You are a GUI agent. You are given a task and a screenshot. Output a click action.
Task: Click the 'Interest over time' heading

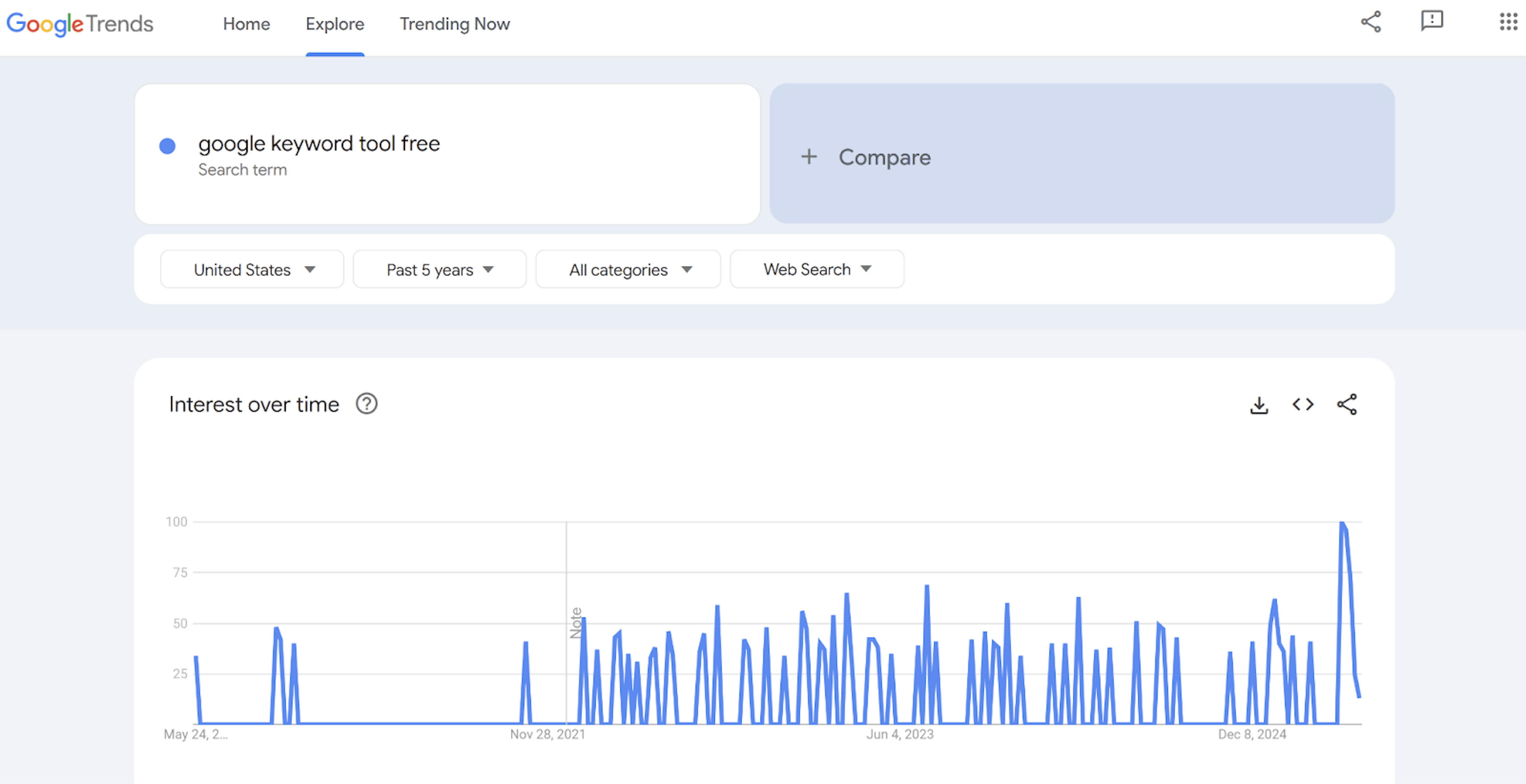click(254, 404)
